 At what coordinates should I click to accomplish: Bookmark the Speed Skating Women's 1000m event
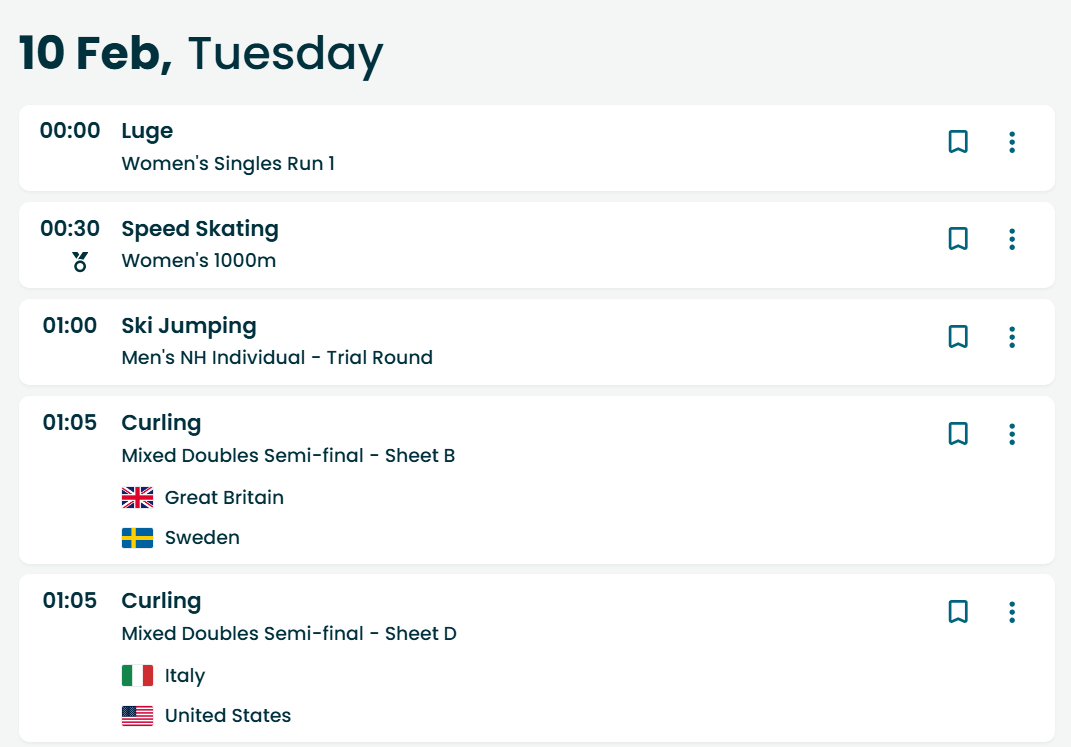(x=958, y=239)
